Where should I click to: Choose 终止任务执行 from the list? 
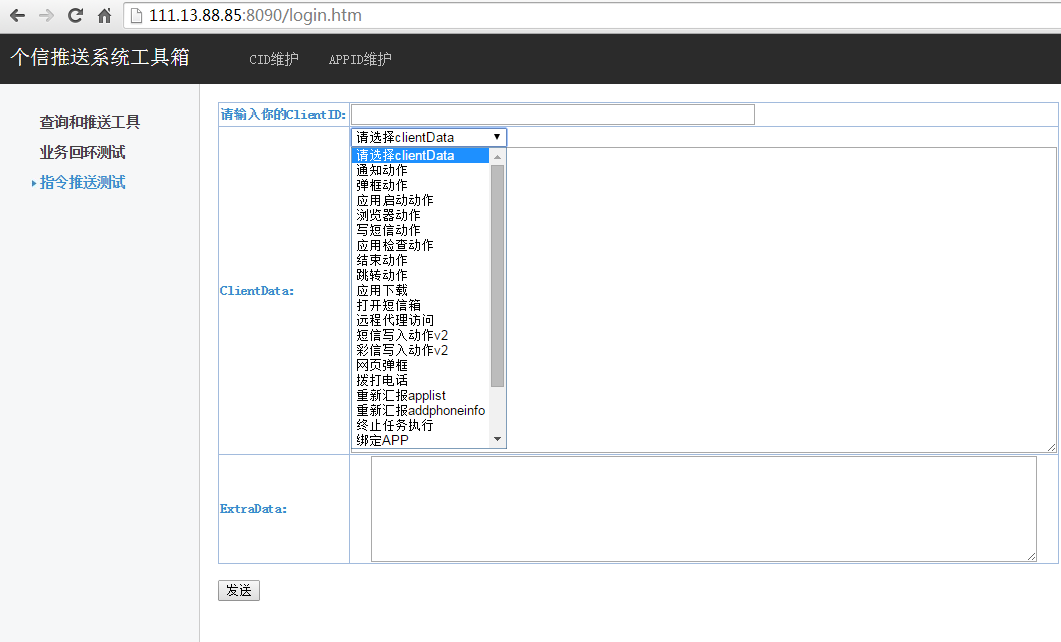420,426
